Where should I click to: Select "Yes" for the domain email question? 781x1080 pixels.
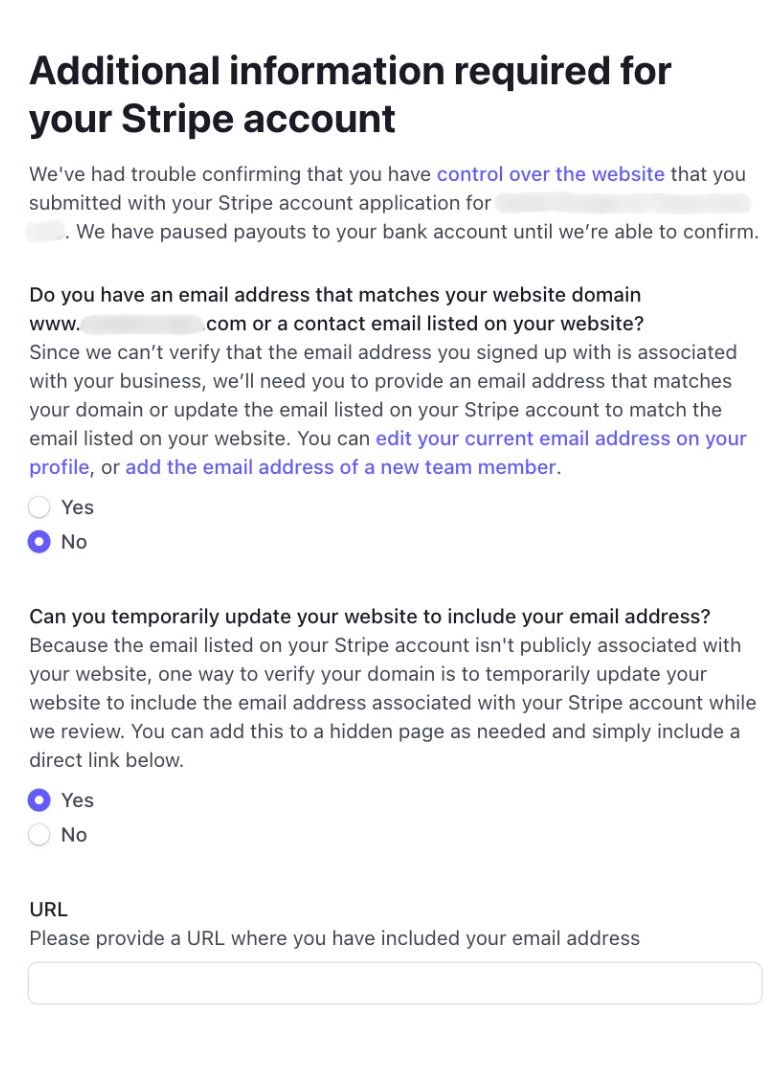39,507
